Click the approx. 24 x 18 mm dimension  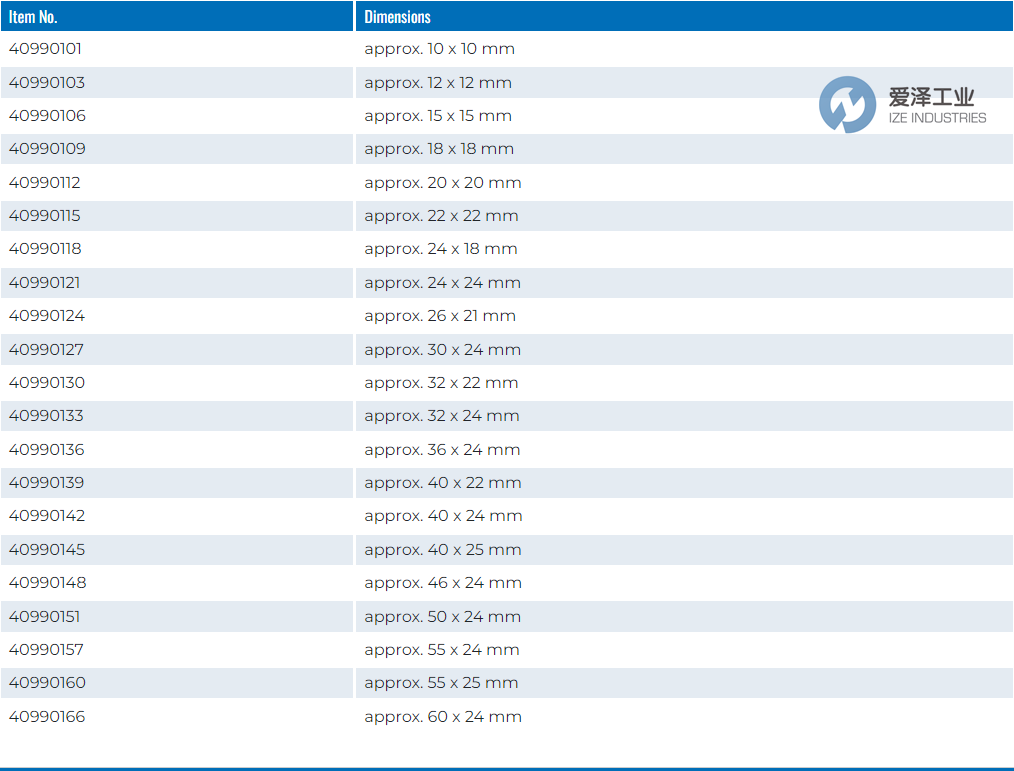[441, 249]
